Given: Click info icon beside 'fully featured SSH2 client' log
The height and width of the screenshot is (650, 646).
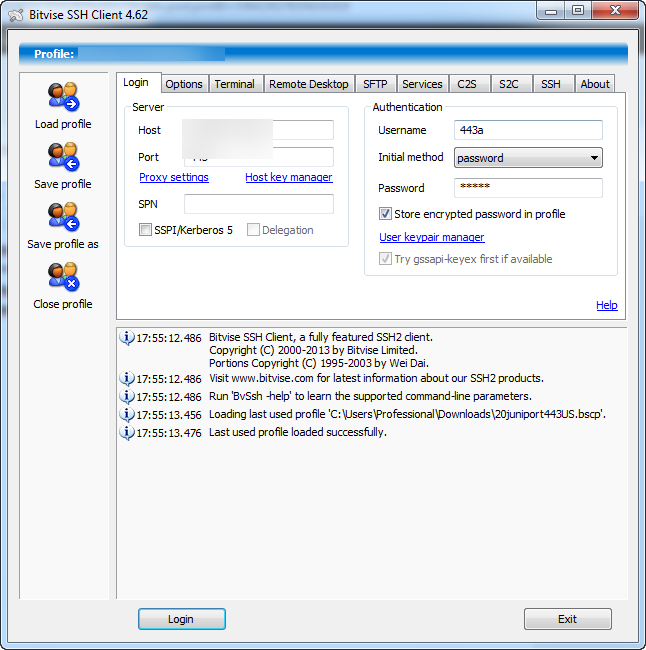Looking at the screenshot, I should click(126, 337).
